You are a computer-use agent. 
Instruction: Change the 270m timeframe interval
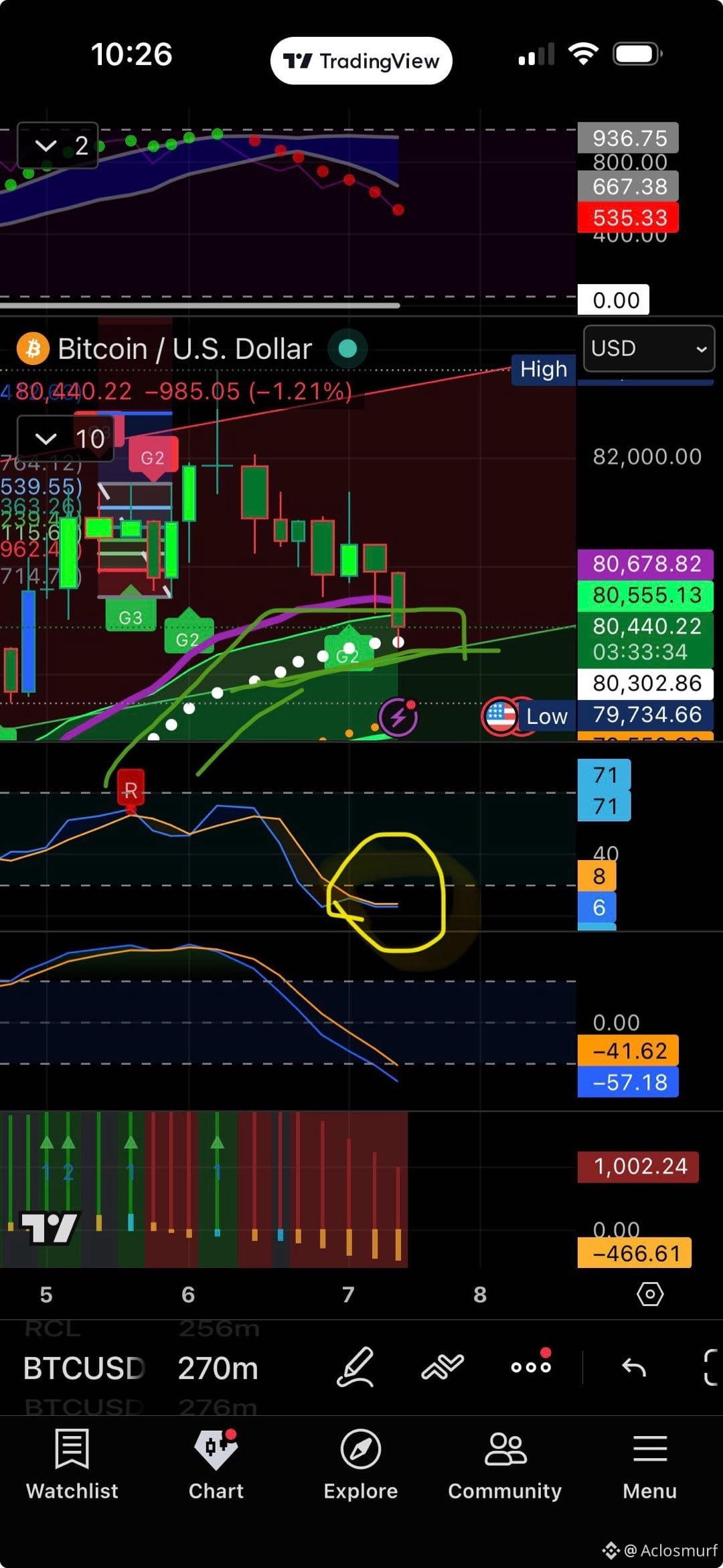218,1368
